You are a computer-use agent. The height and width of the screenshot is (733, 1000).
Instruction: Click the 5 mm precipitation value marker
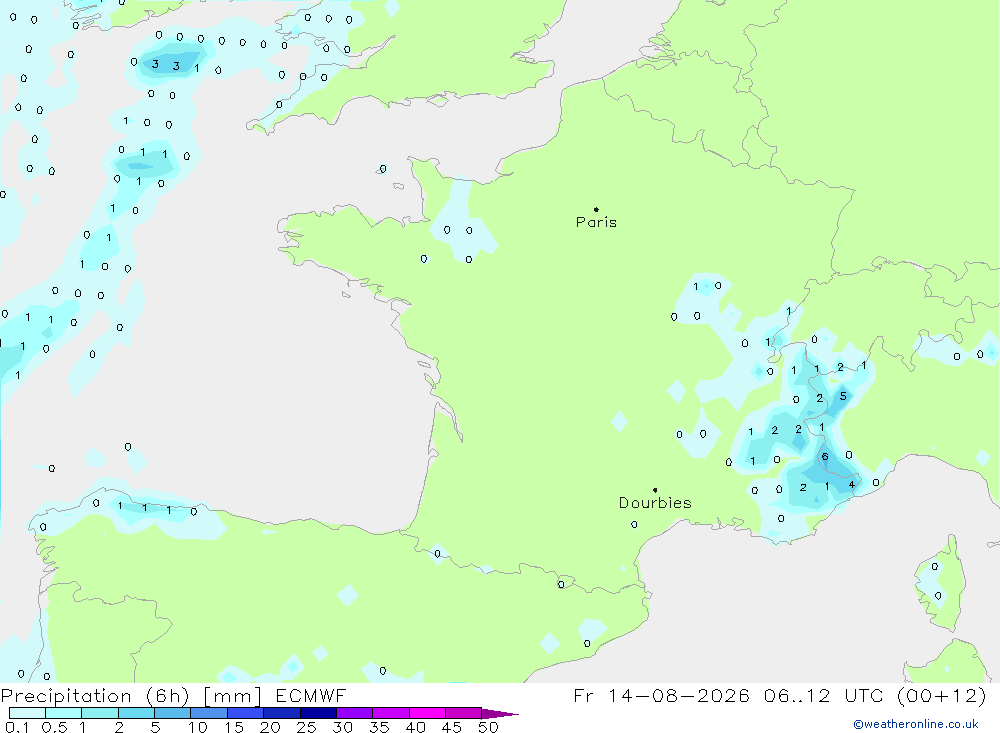843,396
